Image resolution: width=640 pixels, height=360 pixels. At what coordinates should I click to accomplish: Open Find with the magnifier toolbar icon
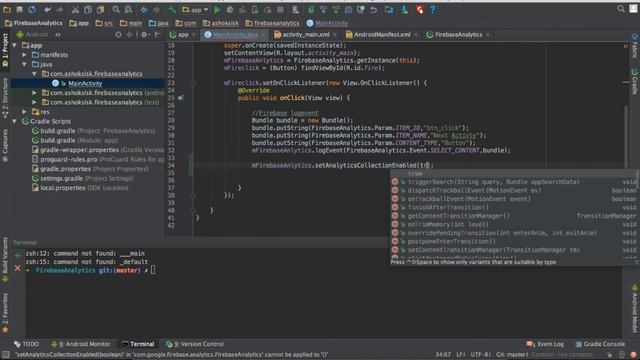pos(116,9)
